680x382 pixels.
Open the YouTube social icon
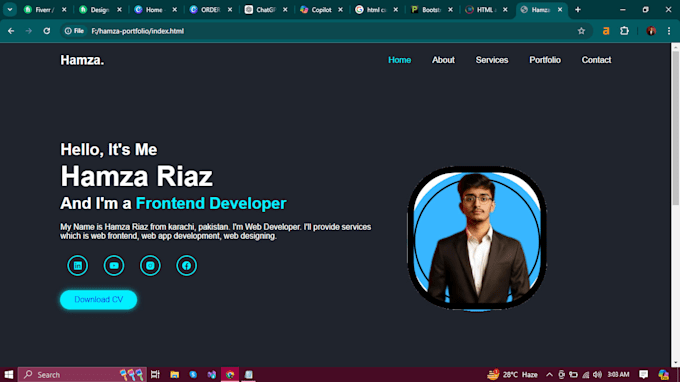pos(114,265)
